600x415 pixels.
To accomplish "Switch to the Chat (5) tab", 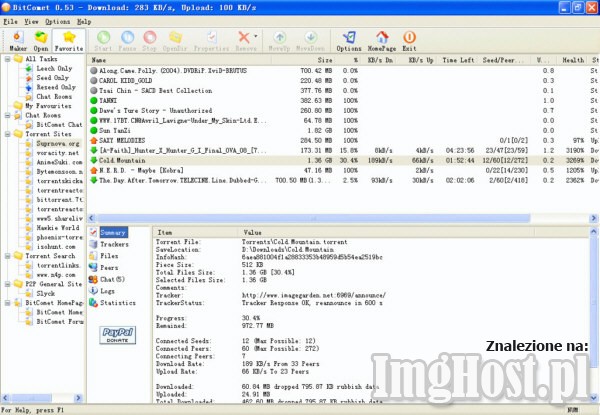I will [x=112, y=279].
